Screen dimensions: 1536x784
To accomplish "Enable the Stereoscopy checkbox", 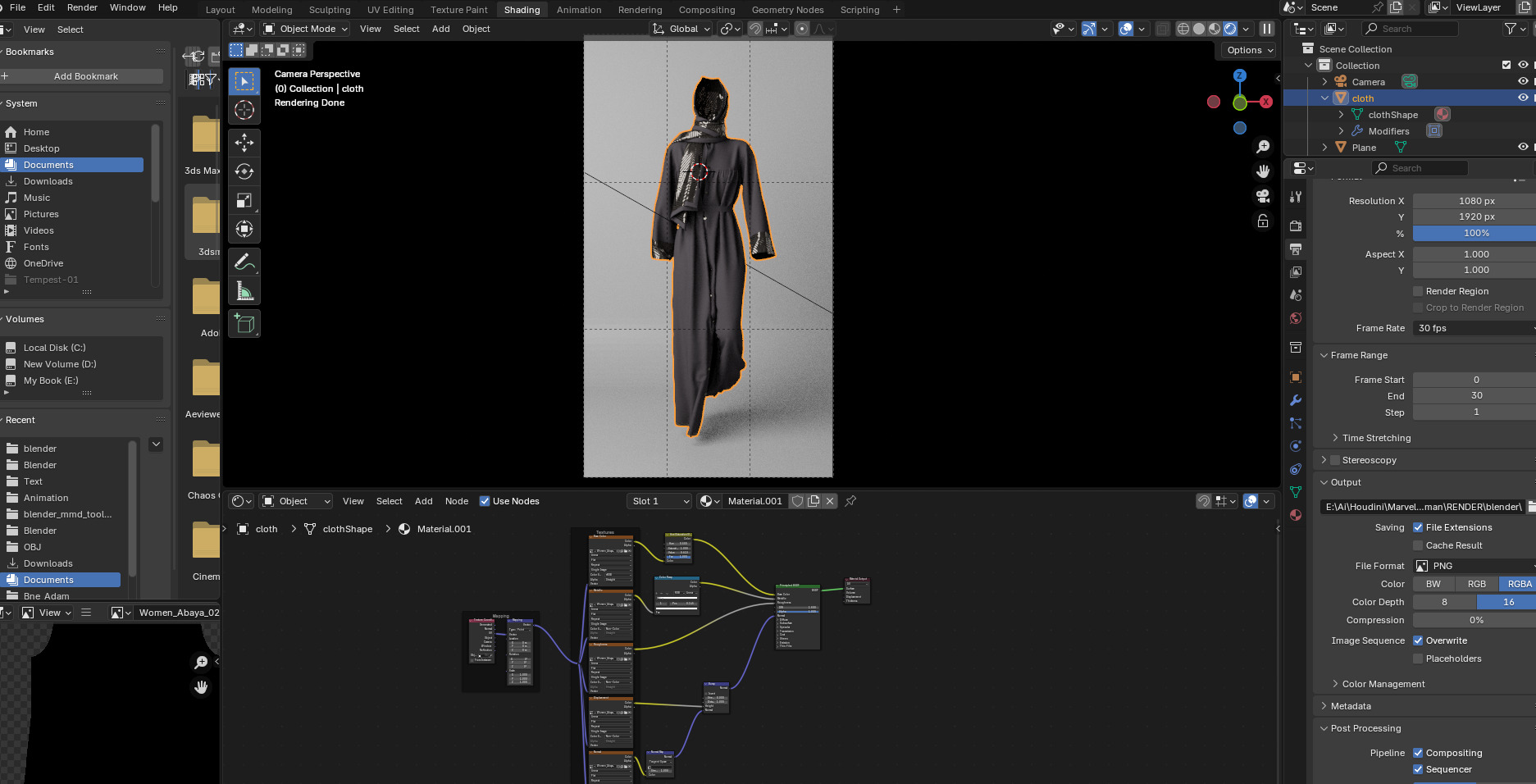I will click(x=1334, y=460).
